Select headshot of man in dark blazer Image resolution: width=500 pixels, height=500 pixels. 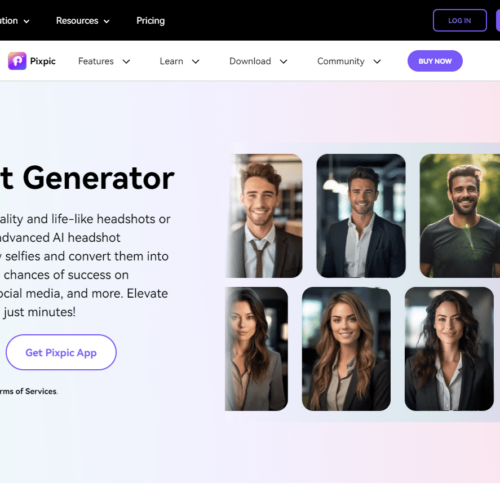click(x=361, y=216)
